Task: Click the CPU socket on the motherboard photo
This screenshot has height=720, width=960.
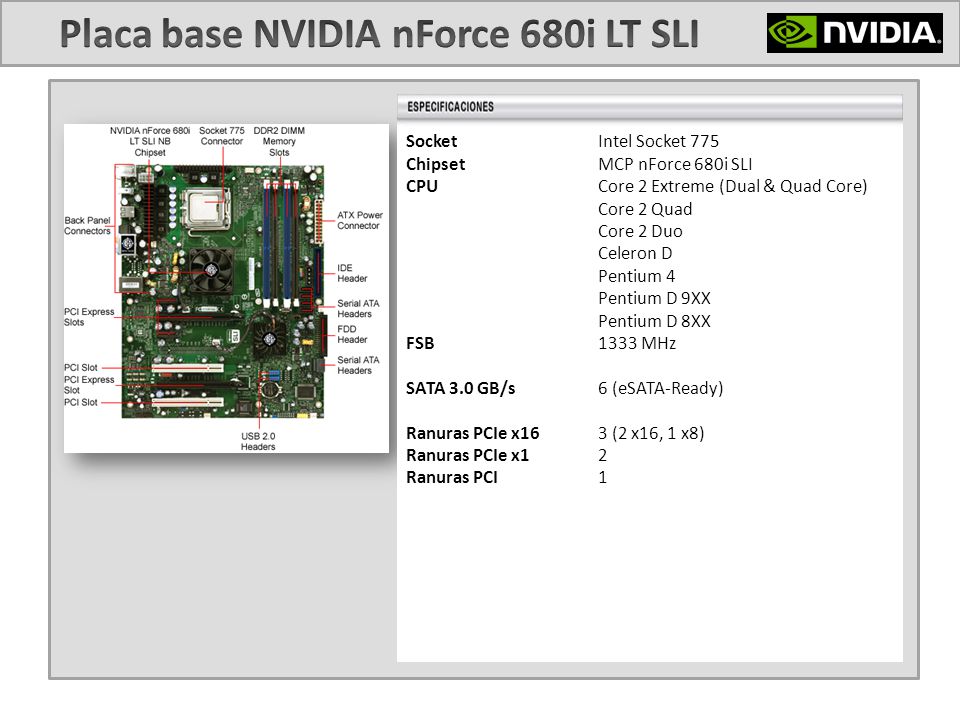Action: coord(206,208)
